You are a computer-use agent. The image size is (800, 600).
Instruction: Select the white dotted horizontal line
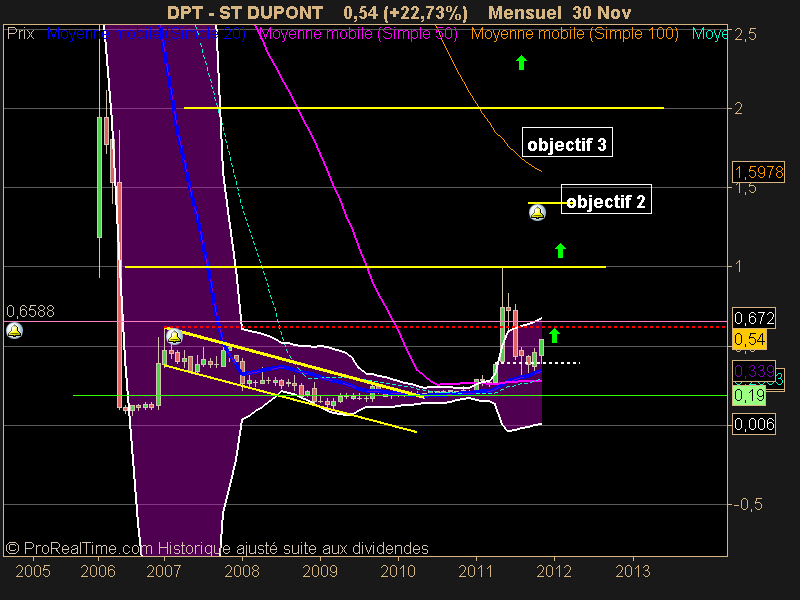click(541, 363)
